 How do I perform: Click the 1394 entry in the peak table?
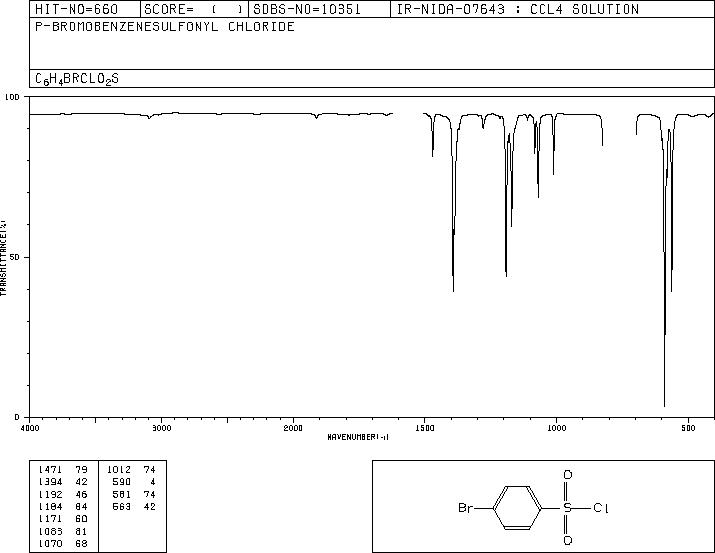[51, 482]
